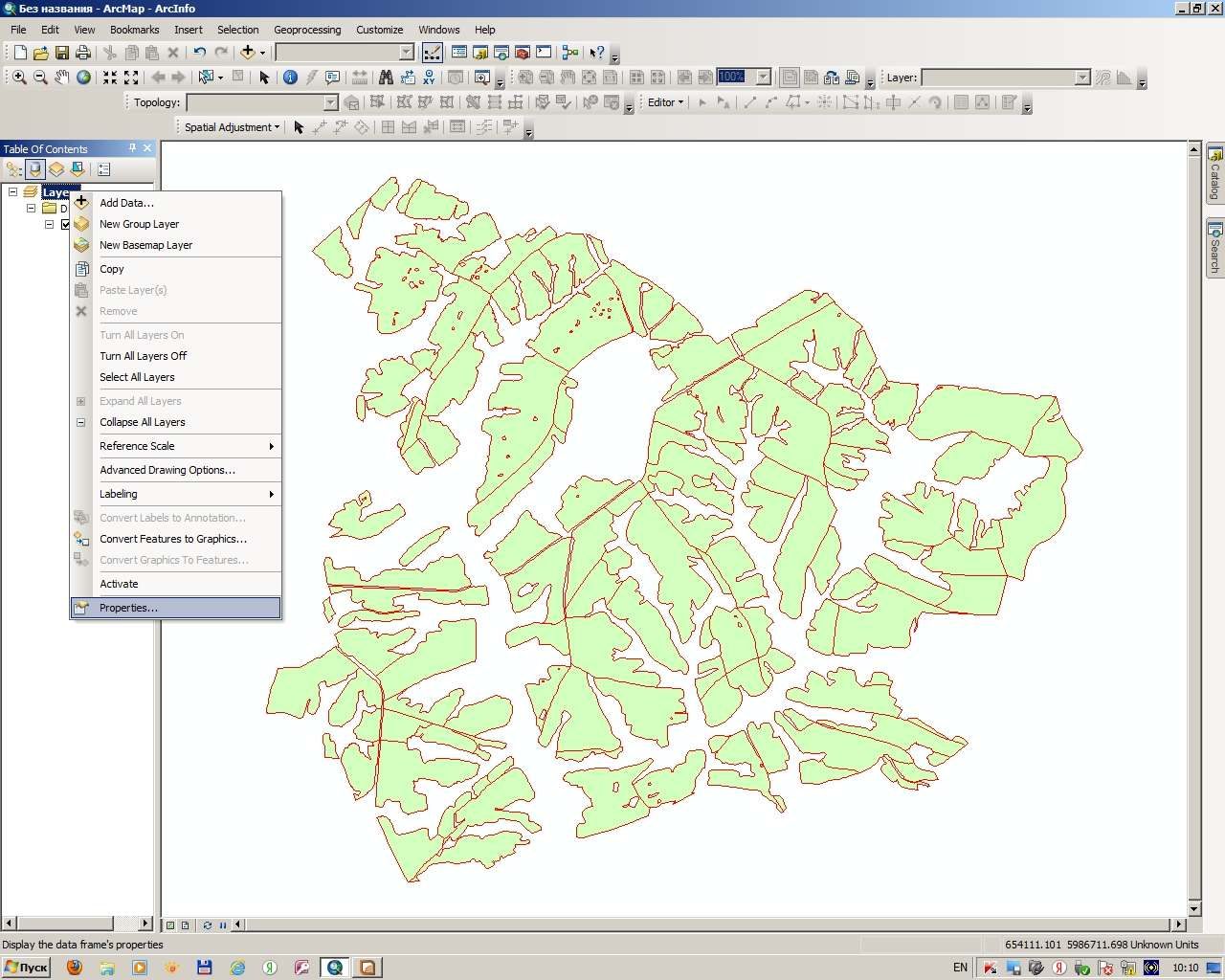Open the Geoprocessing menu
This screenshot has height=980, width=1225.
pyautogui.click(x=307, y=30)
